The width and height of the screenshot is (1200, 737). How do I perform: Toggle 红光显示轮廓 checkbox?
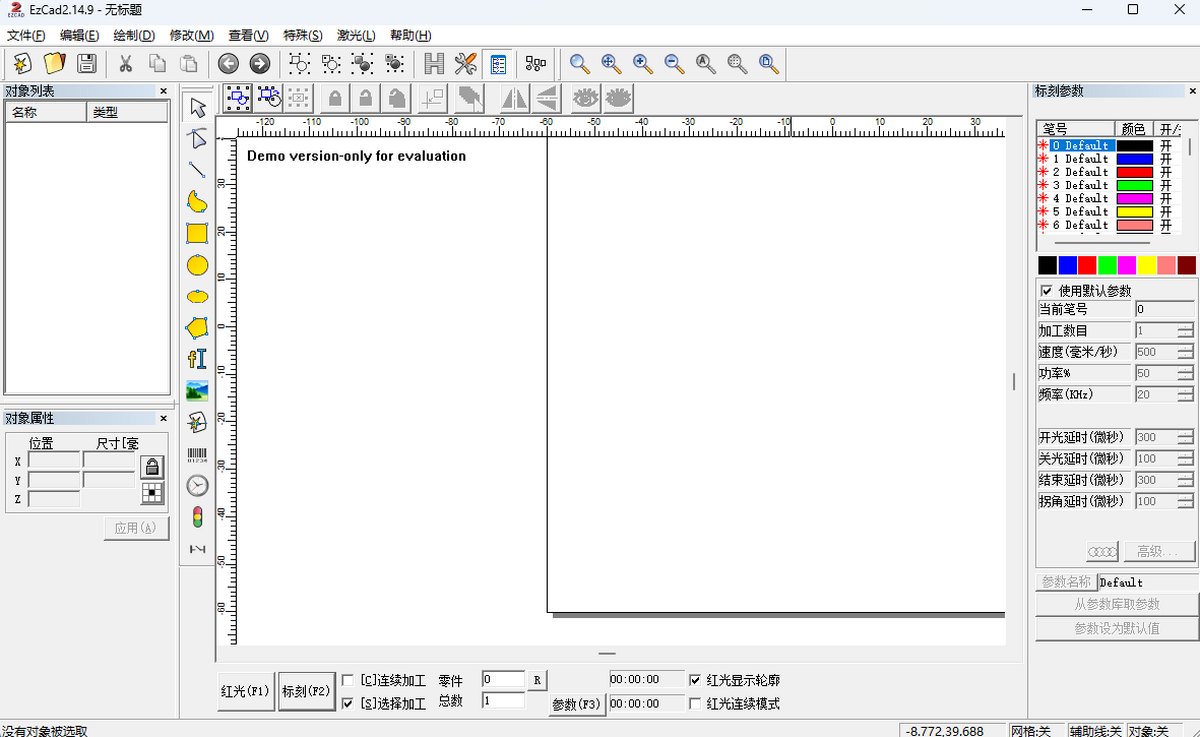[695, 680]
